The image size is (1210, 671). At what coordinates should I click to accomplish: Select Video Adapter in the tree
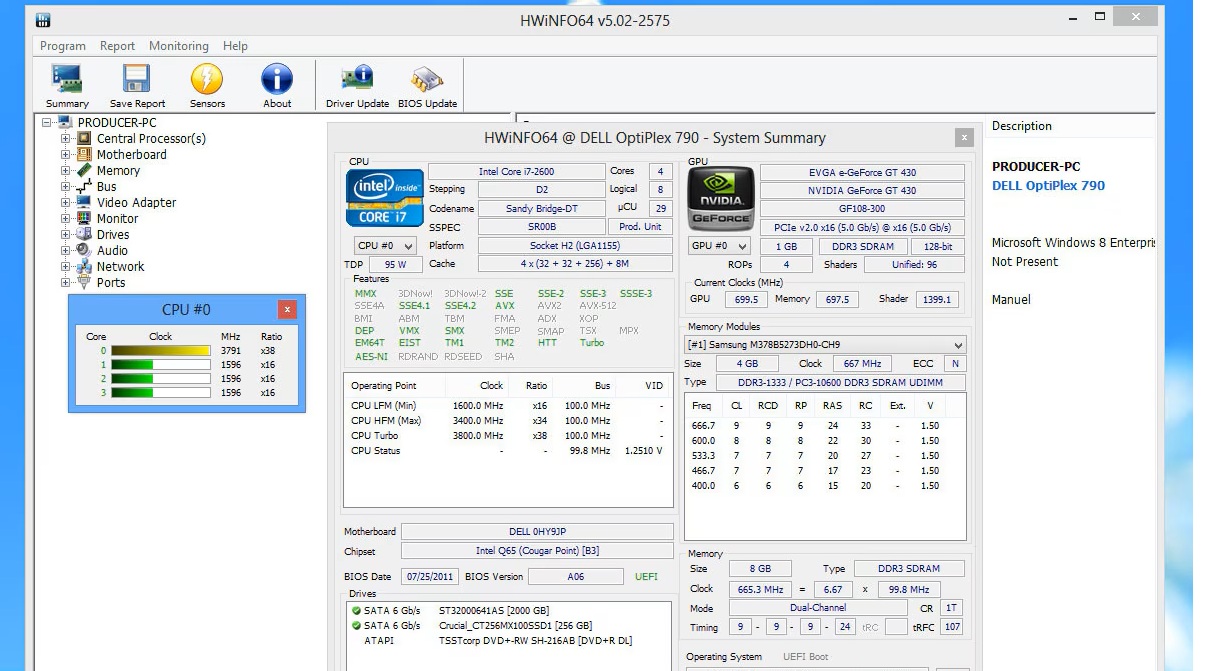[136, 203]
